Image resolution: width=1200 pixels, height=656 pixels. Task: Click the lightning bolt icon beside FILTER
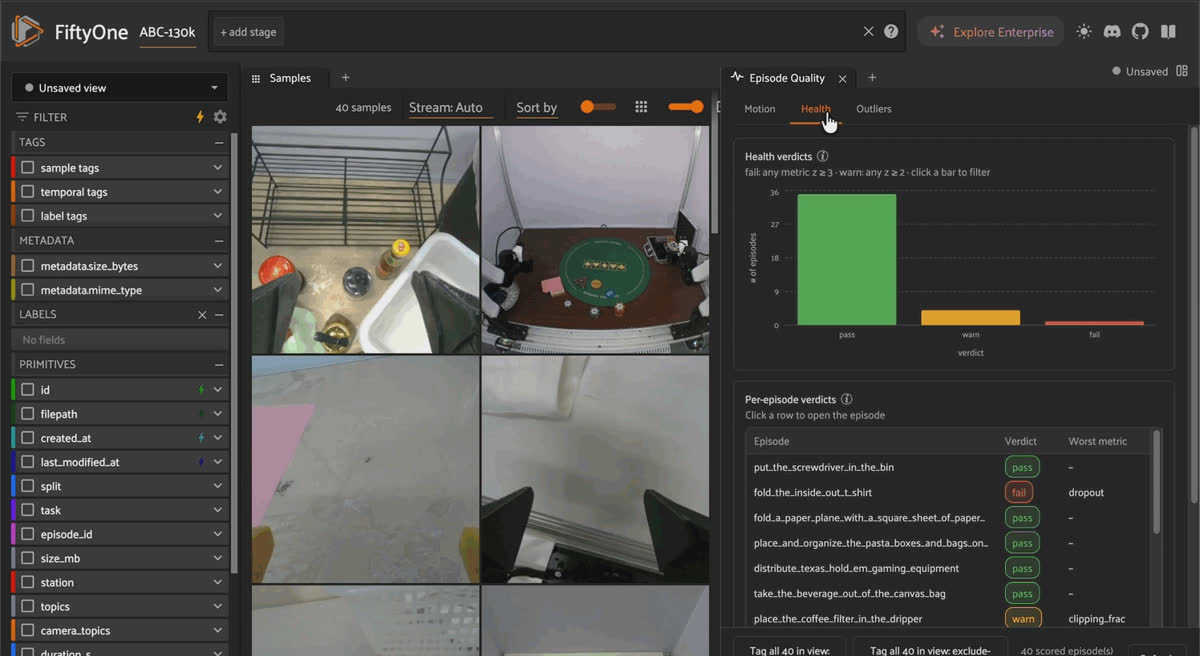[x=200, y=117]
